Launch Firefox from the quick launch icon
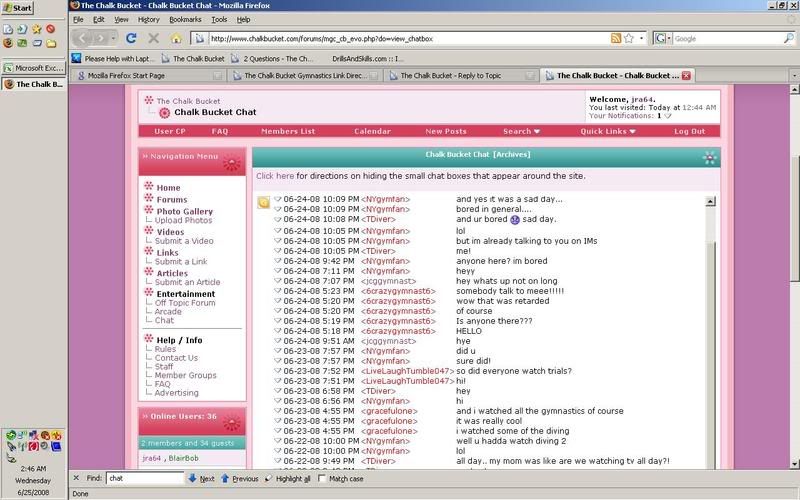800x500 pixels. [8, 43]
